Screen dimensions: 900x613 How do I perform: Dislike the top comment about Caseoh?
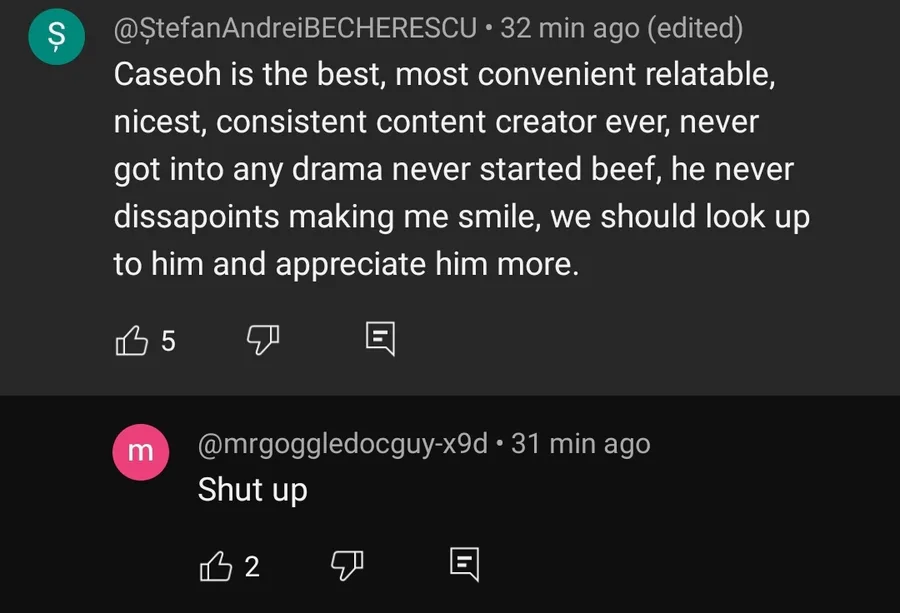coord(261,340)
